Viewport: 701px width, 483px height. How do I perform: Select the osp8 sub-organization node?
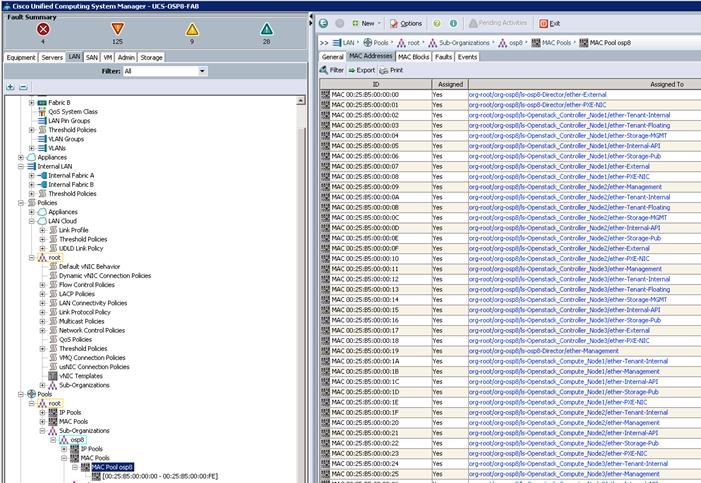point(77,440)
